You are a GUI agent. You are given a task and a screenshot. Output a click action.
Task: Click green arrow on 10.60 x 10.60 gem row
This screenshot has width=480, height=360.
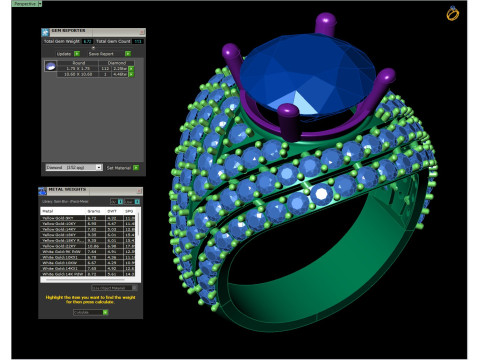131,74
